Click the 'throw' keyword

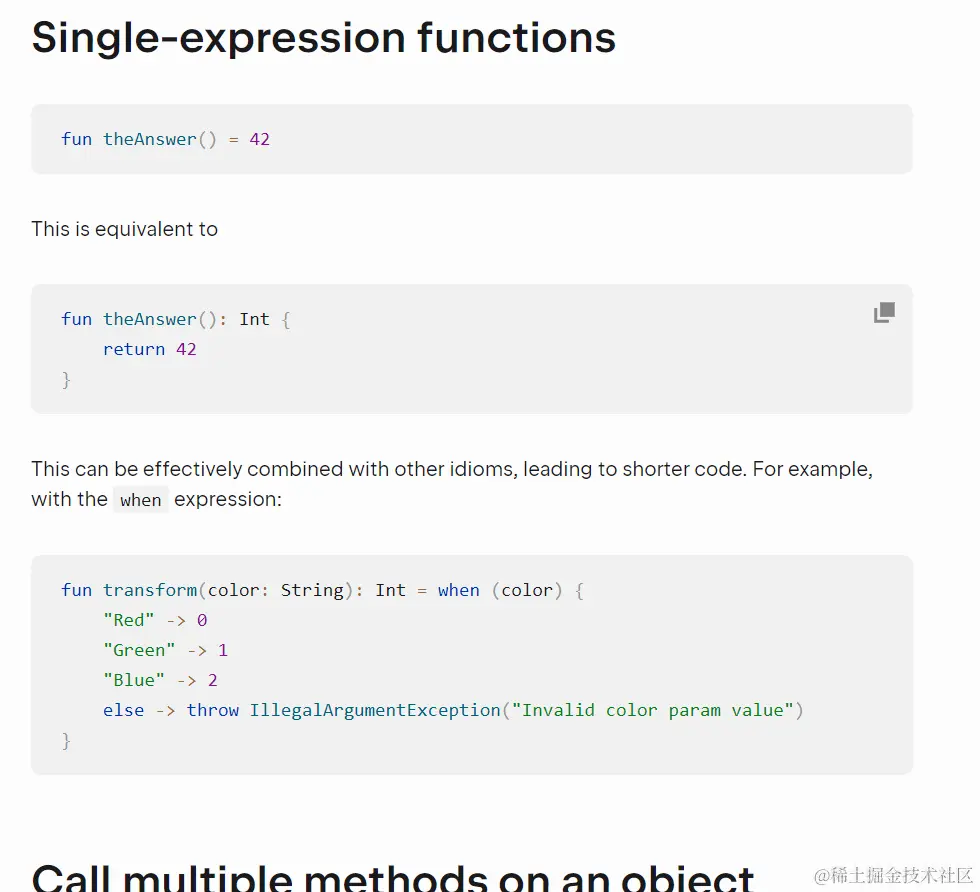point(213,710)
